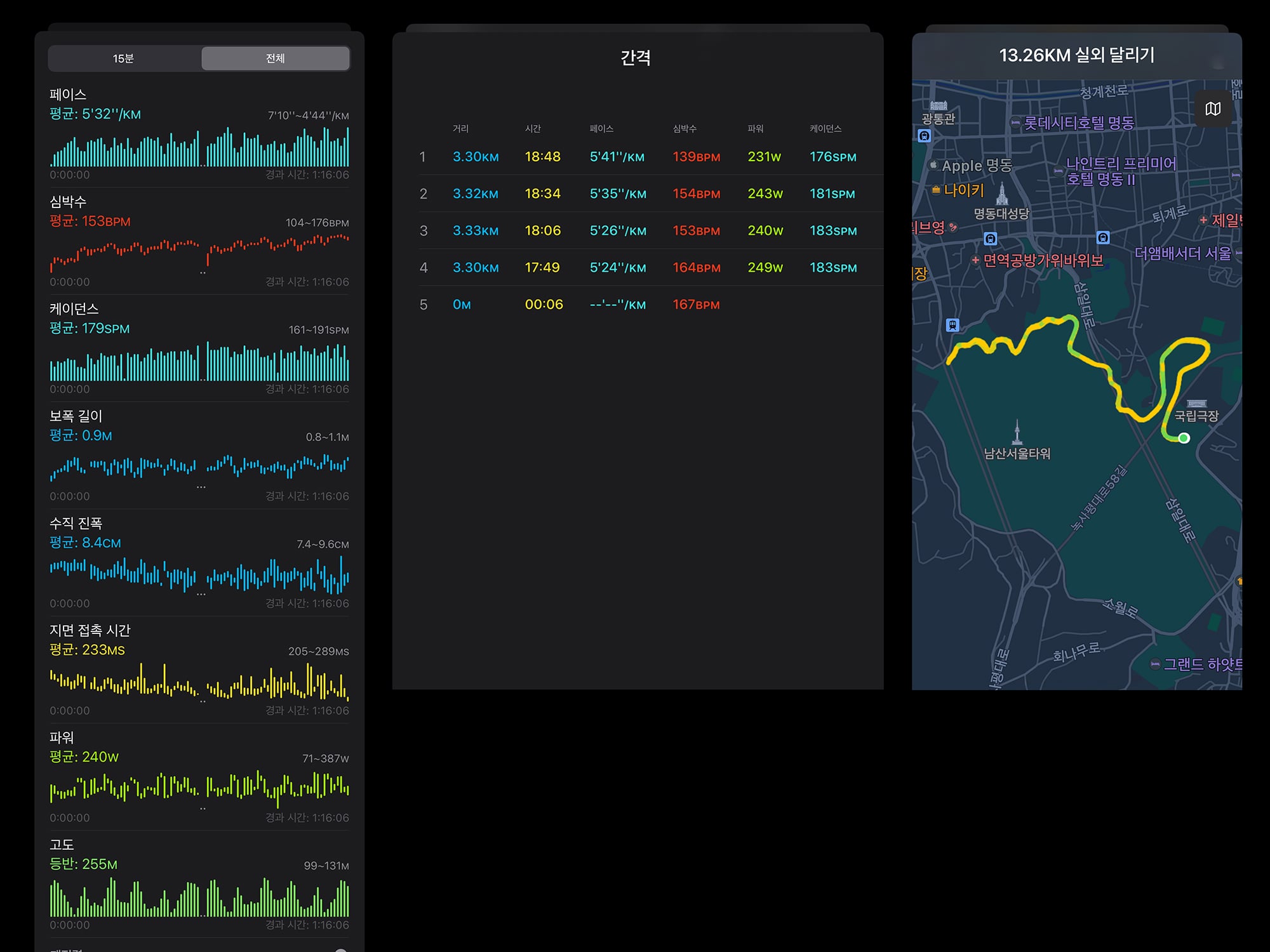Select the 간격 panel heading
Image resolution: width=1270 pixels, height=952 pixels.
[x=636, y=58]
